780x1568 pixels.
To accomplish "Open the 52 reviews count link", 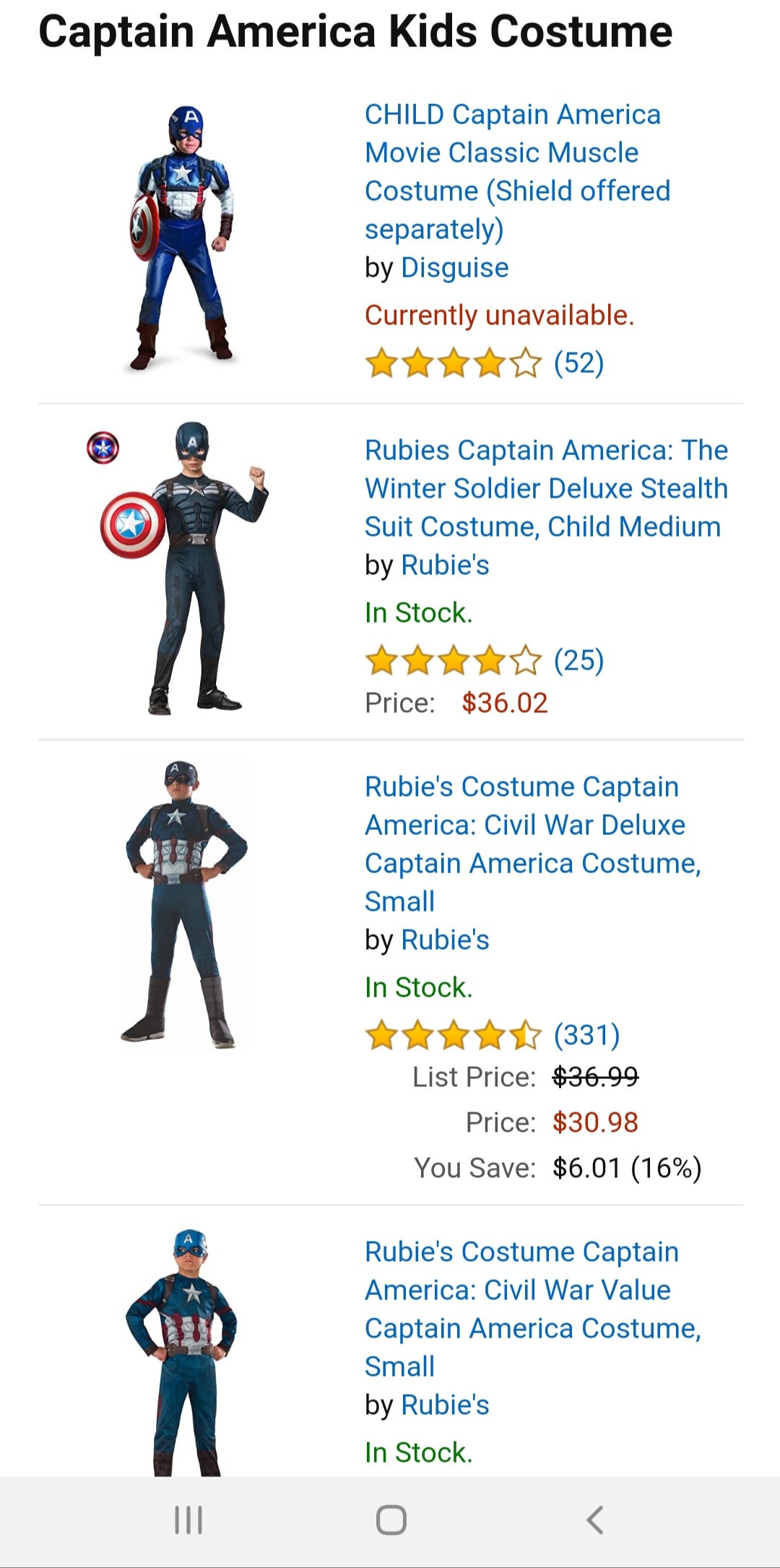I will (578, 363).
